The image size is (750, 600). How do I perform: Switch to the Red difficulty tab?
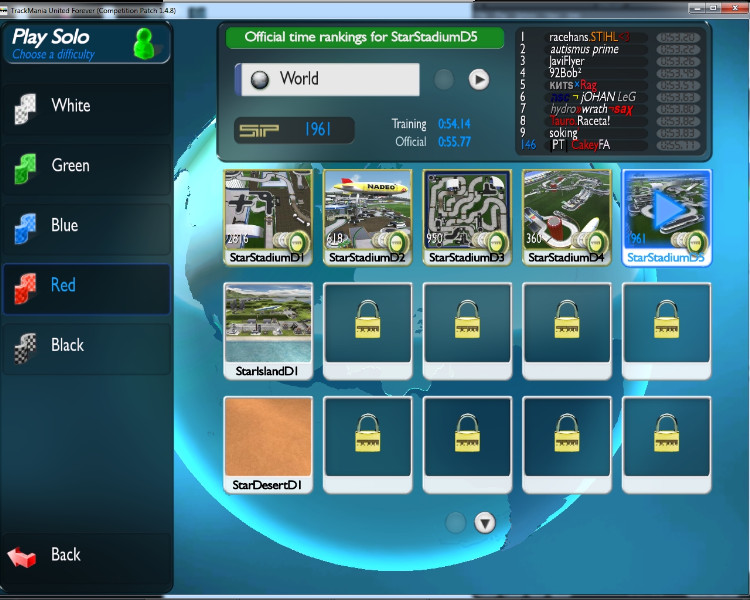click(86, 286)
